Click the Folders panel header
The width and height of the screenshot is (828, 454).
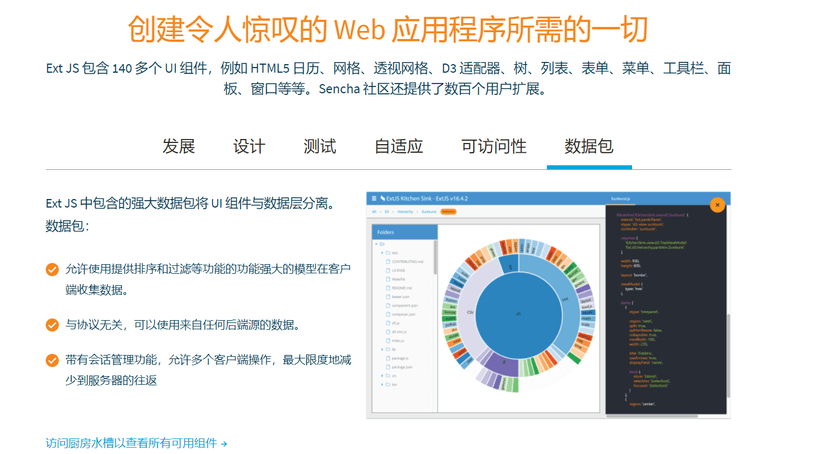(x=404, y=232)
